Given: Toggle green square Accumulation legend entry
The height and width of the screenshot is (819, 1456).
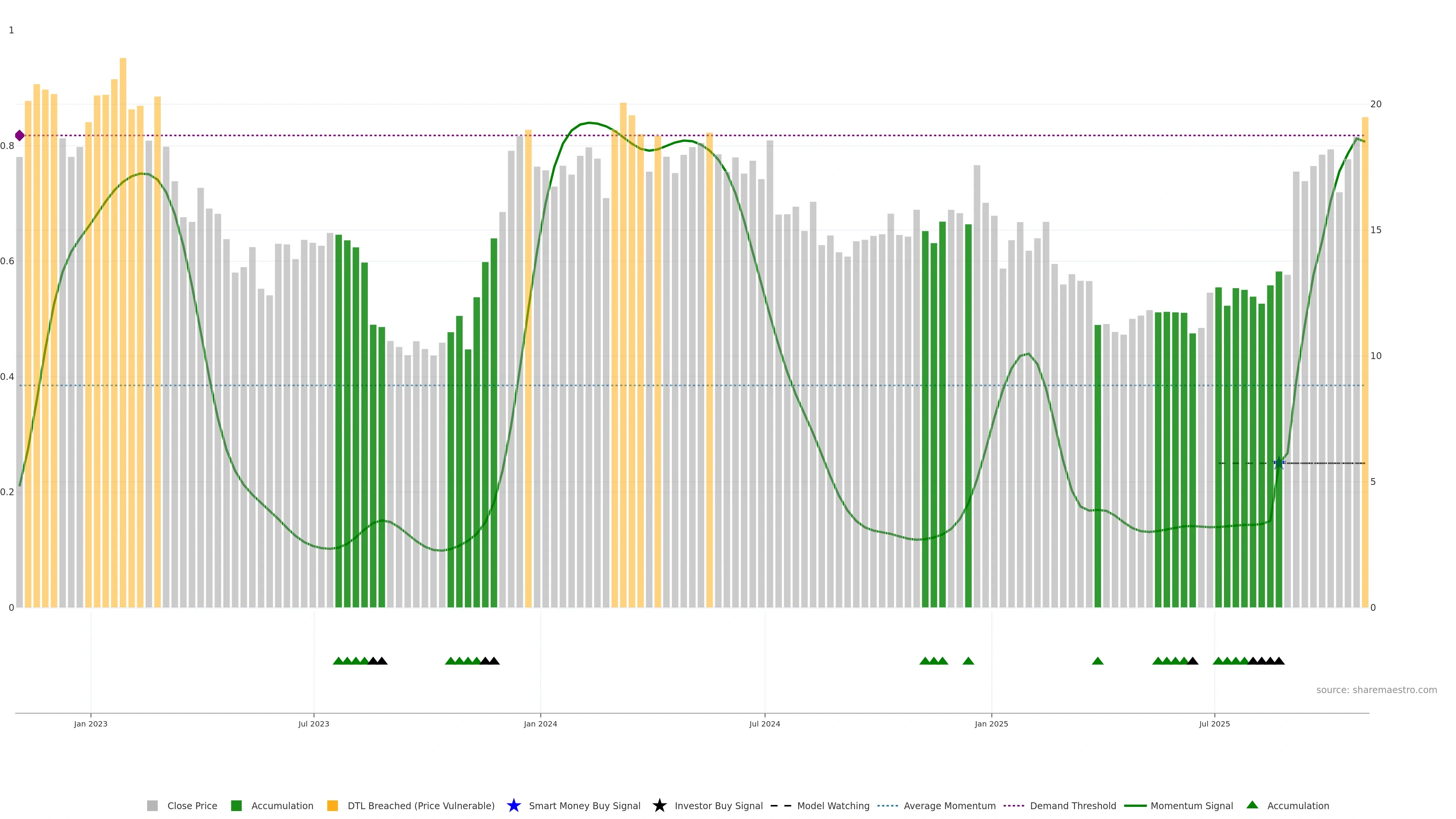Looking at the screenshot, I should (x=282, y=805).
